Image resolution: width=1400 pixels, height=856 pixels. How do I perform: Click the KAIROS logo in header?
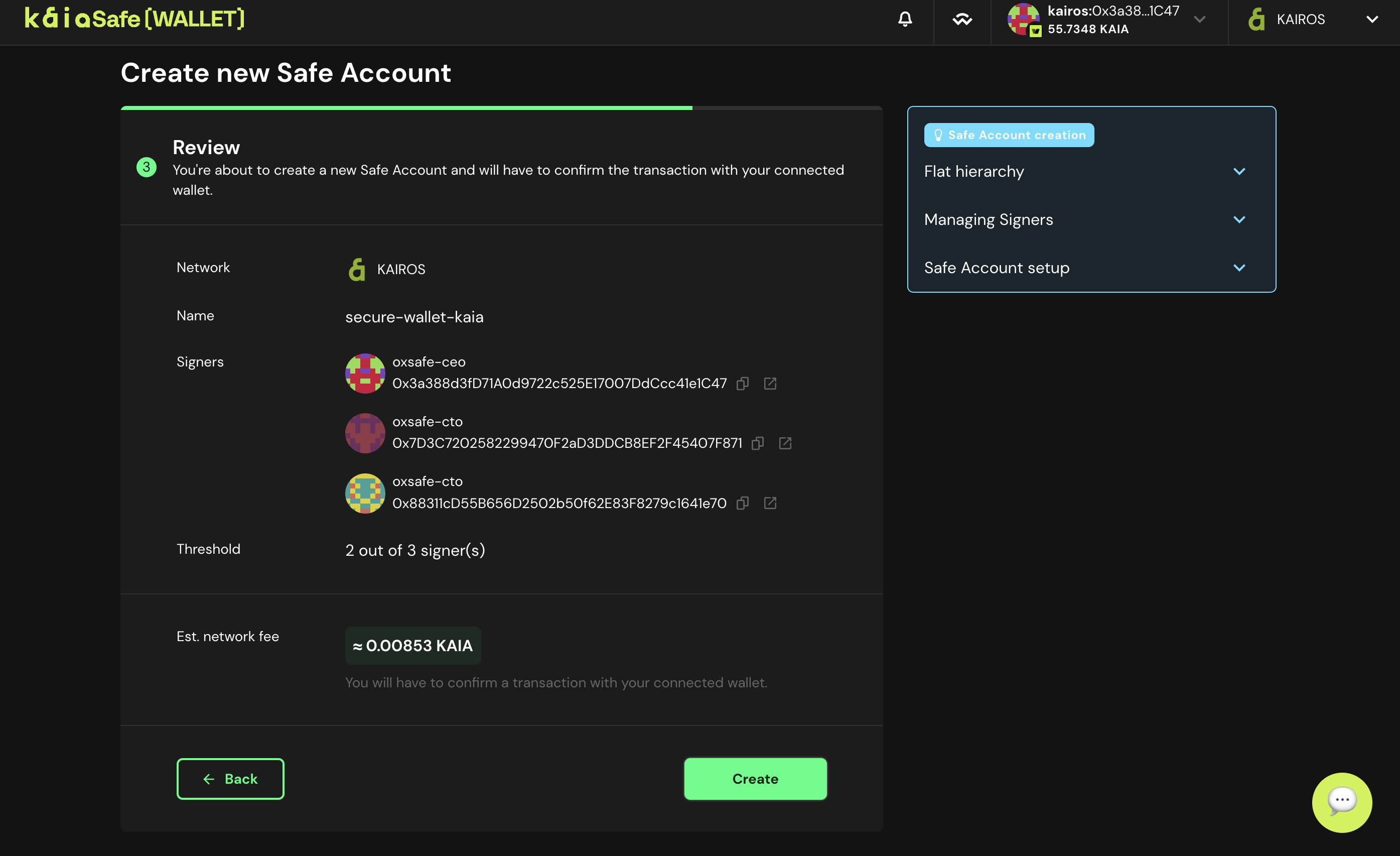(x=1256, y=19)
